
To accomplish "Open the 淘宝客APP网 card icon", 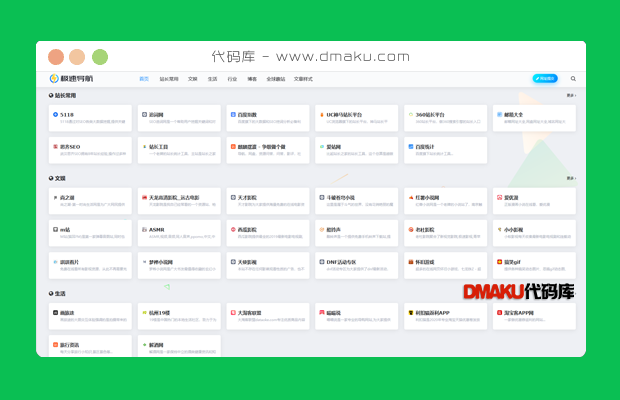I will click(498, 312).
